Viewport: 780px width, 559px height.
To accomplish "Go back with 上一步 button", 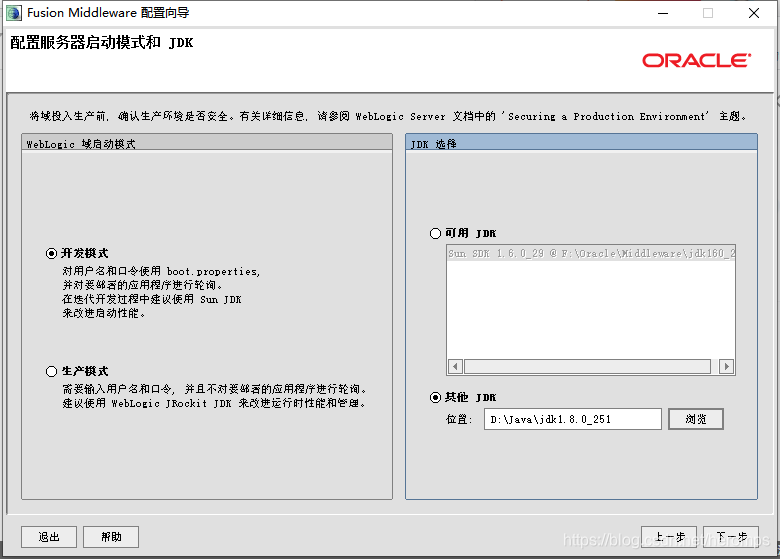I will 669,537.
